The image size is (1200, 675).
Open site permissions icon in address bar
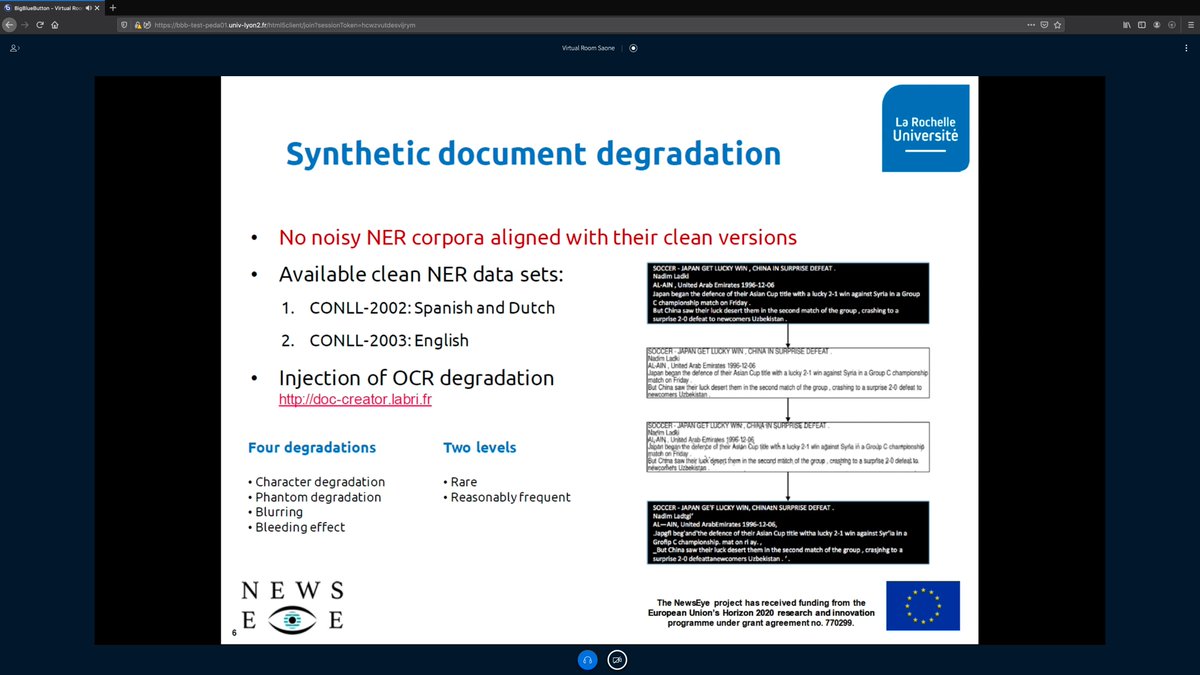click(x=146, y=24)
